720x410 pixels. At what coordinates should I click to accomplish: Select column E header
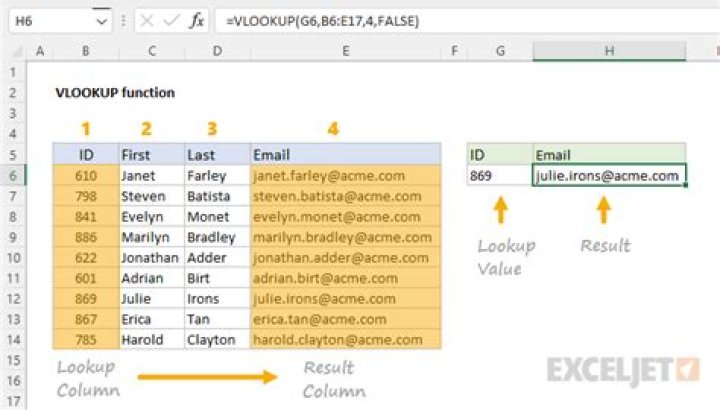[x=346, y=51]
